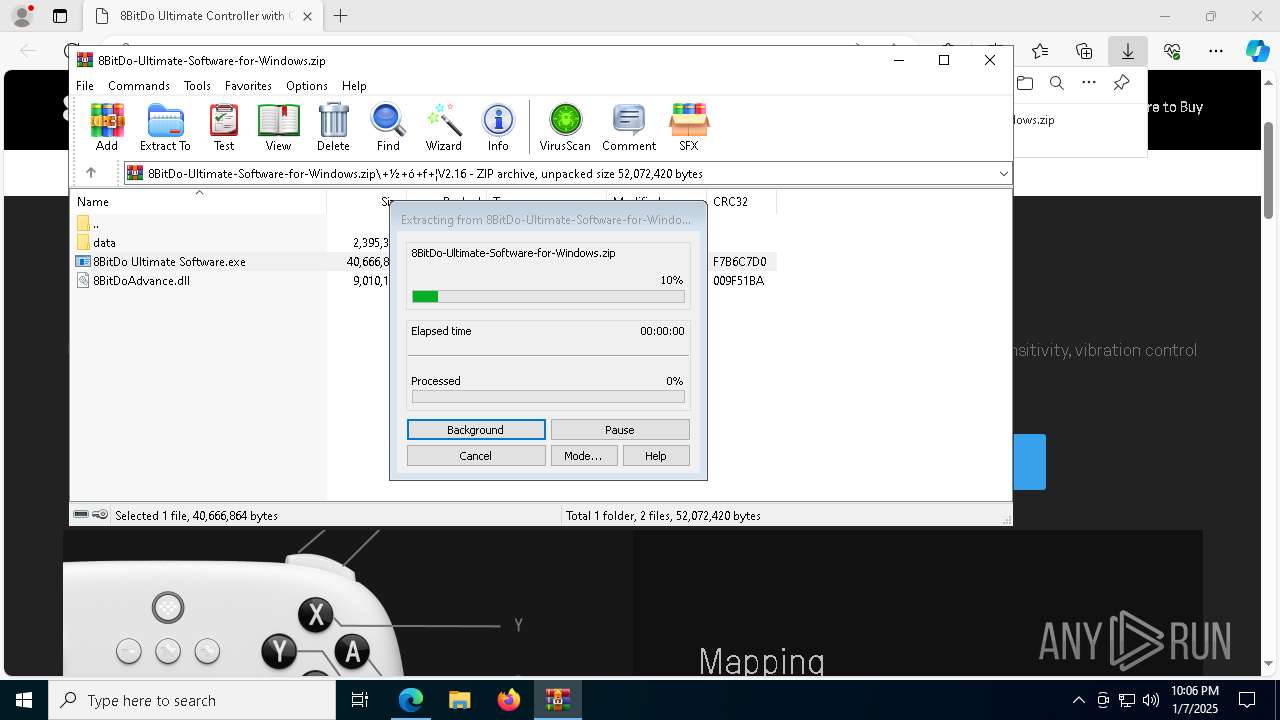Click the SFX toolbar icon
The image size is (1280, 720).
689,127
